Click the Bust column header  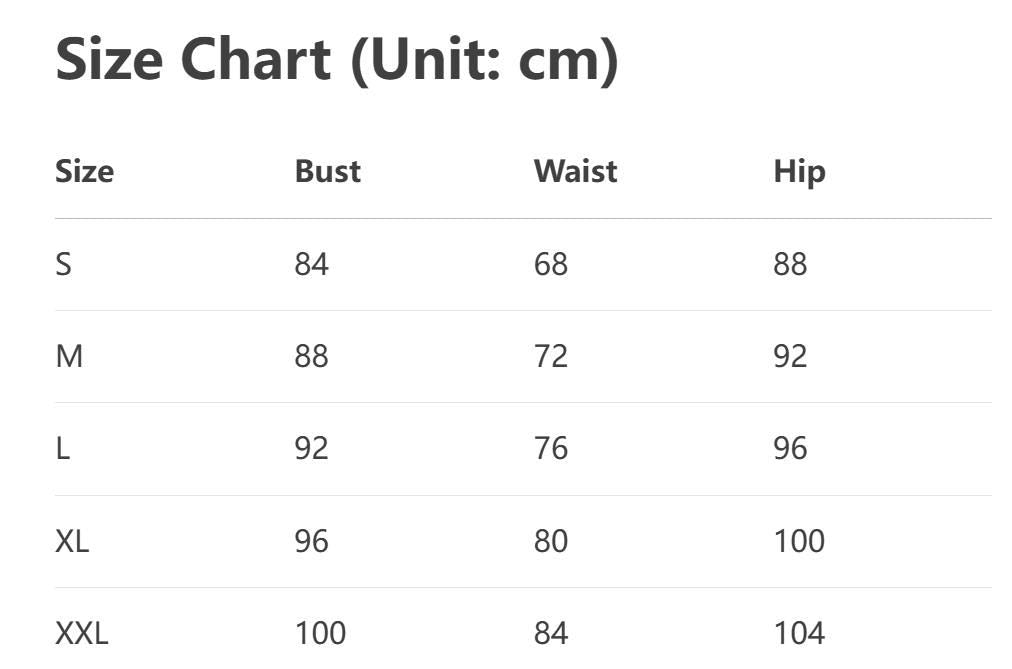pyautogui.click(x=327, y=171)
